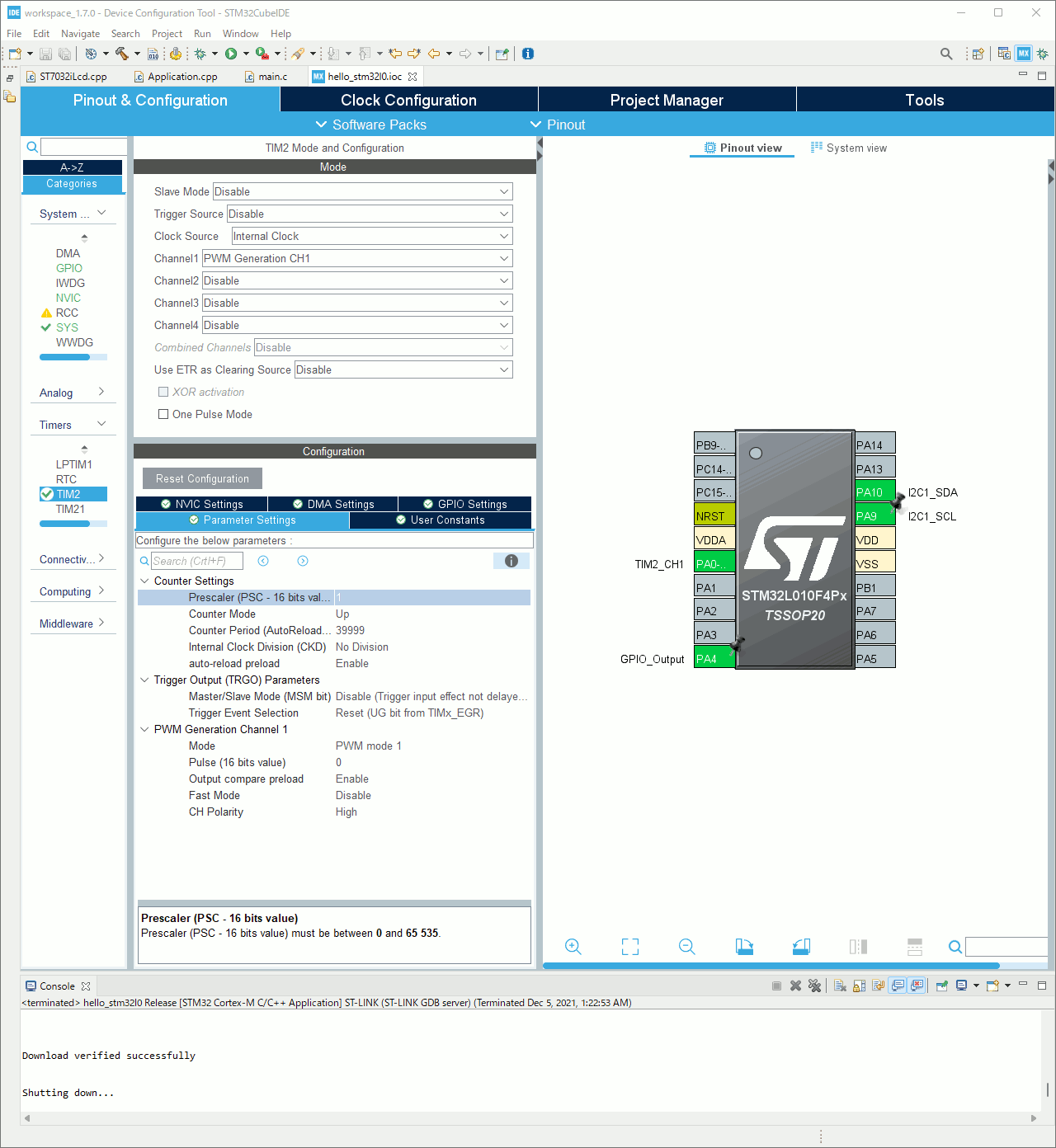The width and height of the screenshot is (1056, 1148).
Task: Click the Debug bug icon
Action: coord(200,54)
